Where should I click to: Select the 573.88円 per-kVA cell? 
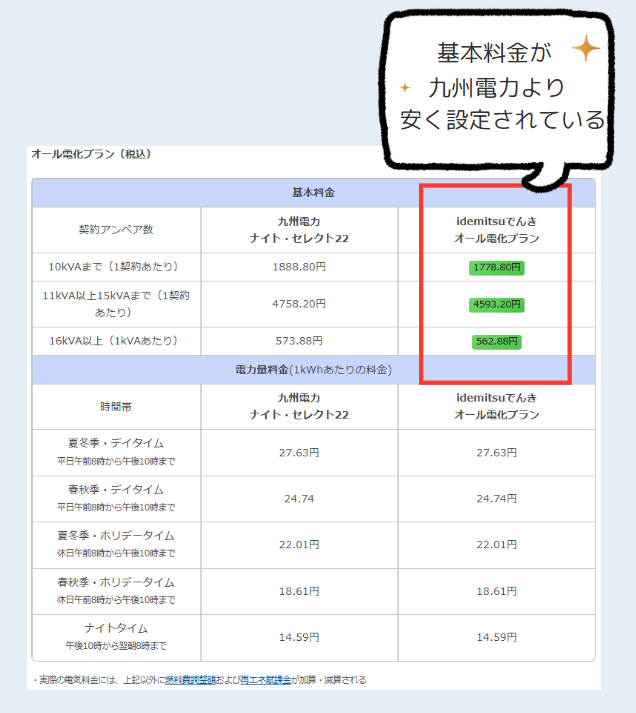pyautogui.click(x=299, y=341)
